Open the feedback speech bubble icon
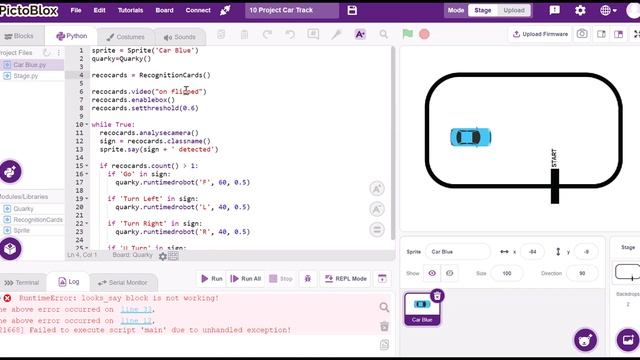The image size is (640, 360). 554,10
